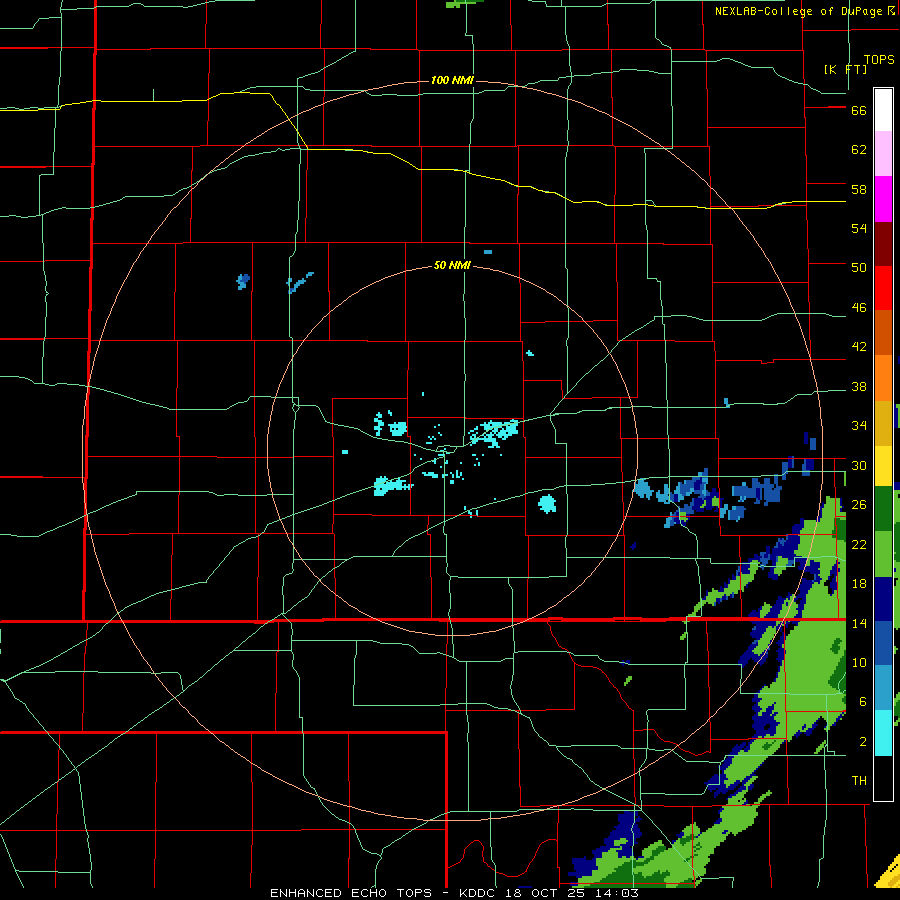Click the 2 legend value
900x900 pixels.
[863, 742]
